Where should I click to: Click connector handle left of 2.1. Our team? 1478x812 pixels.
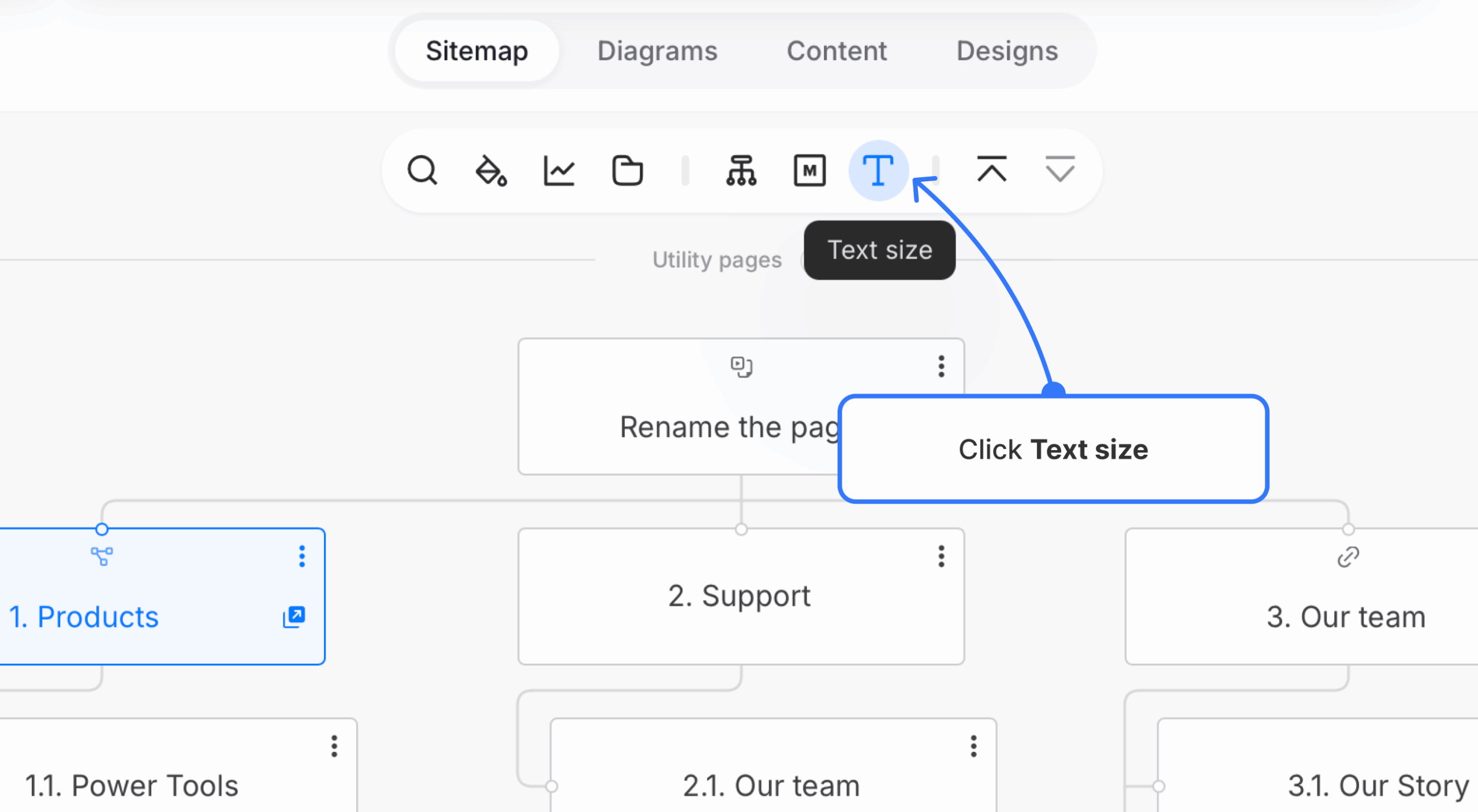click(x=551, y=786)
